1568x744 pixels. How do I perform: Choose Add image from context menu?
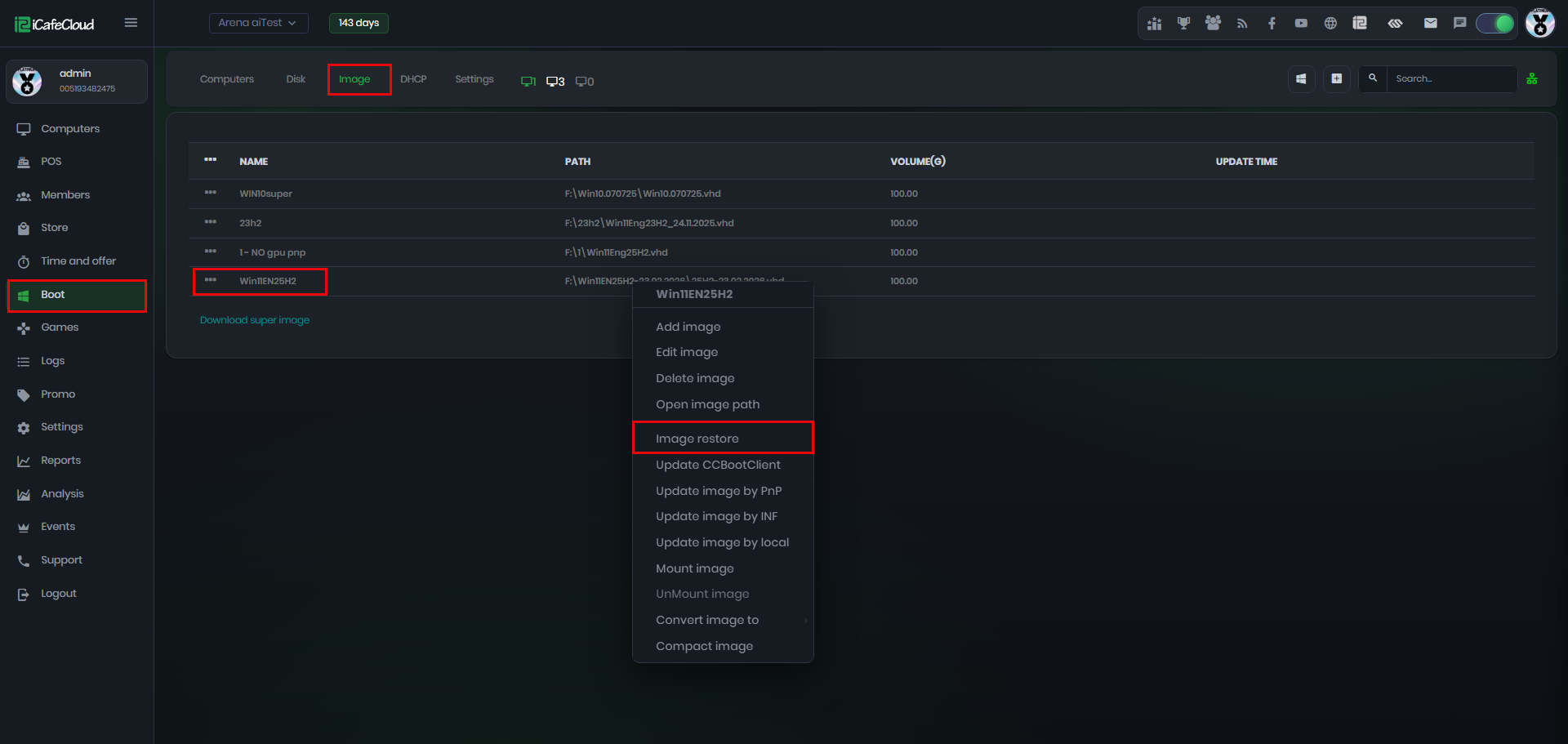pyautogui.click(x=723, y=327)
